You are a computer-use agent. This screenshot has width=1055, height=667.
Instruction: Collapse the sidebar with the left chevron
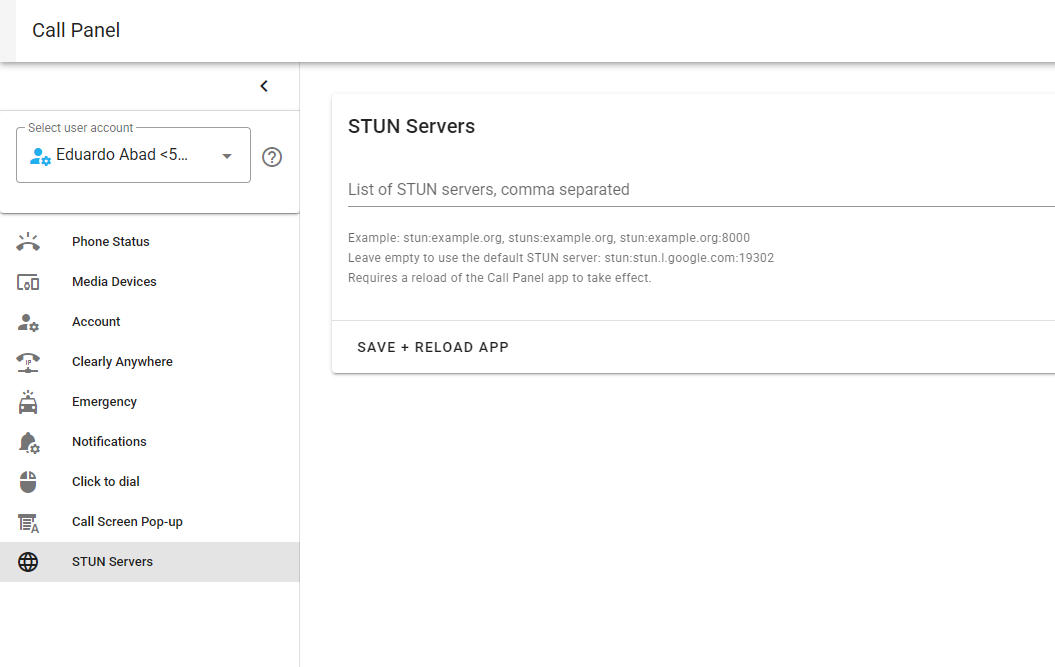point(264,86)
